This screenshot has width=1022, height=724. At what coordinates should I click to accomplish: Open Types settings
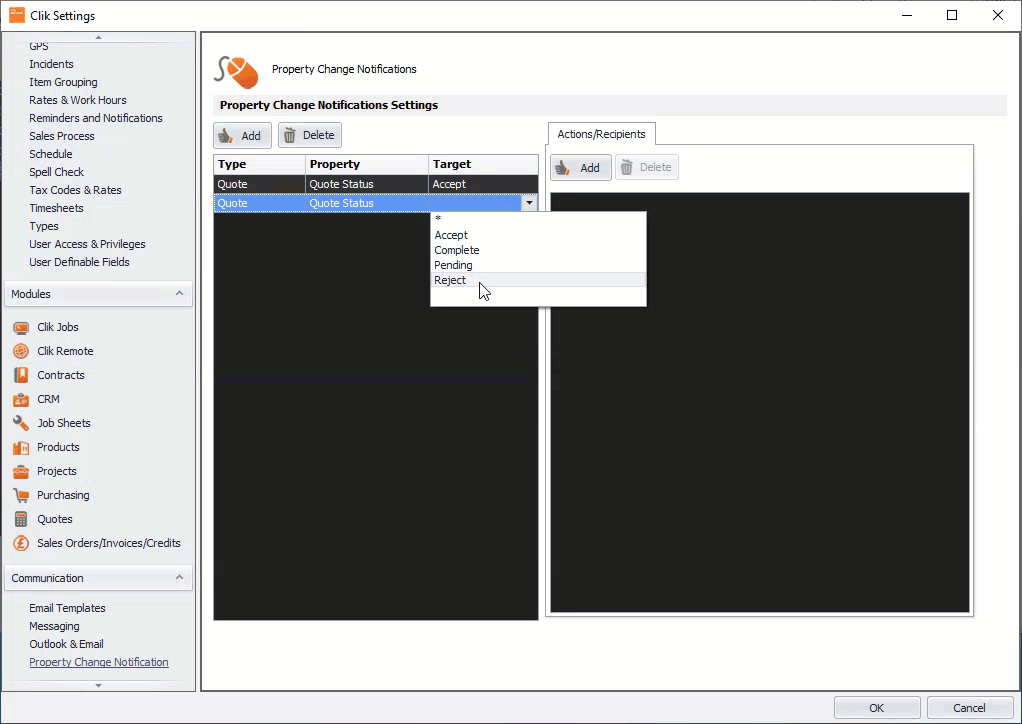[44, 226]
